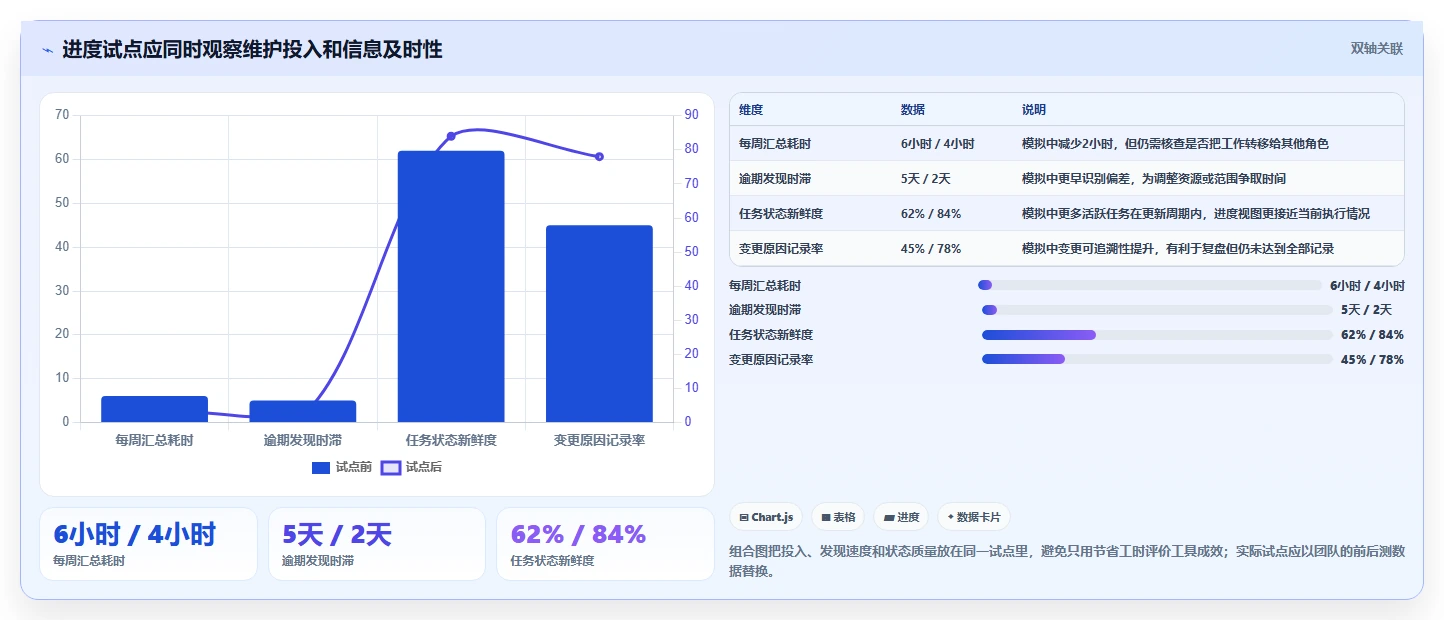Click the 逾期发现时滞 progress bar
This screenshot has height=620, width=1444.
(1157, 310)
